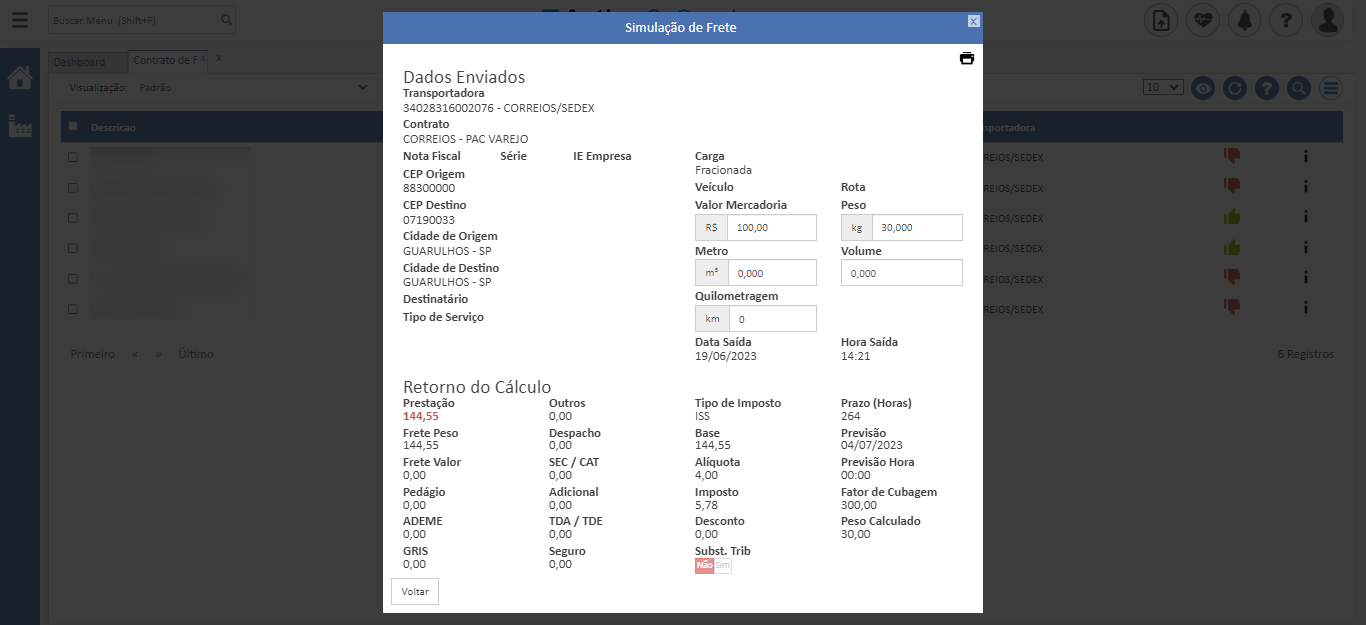Screen dimensions: 1366x625
Task: Switch to the Dashboard tab
Action: point(79,62)
